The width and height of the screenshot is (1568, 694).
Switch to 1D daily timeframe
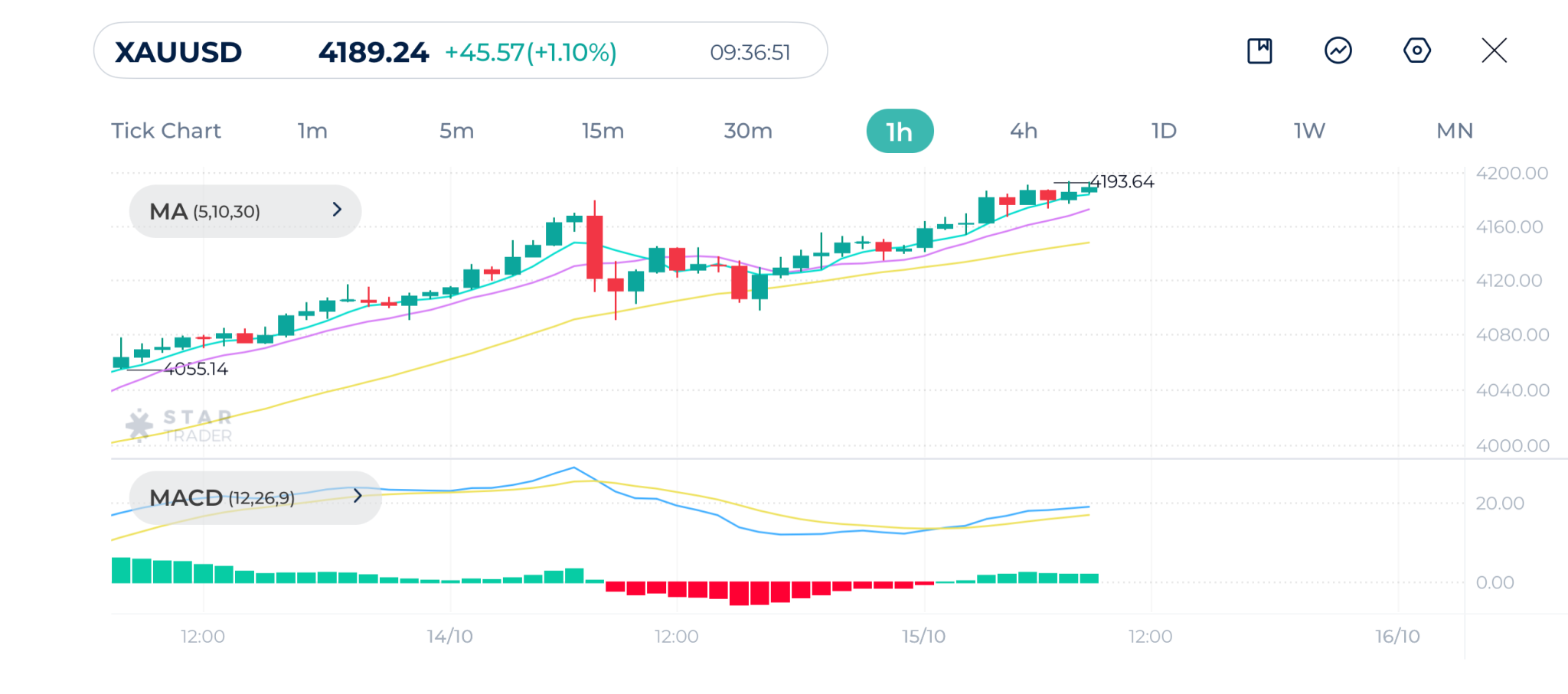[x=1164, y=131]
